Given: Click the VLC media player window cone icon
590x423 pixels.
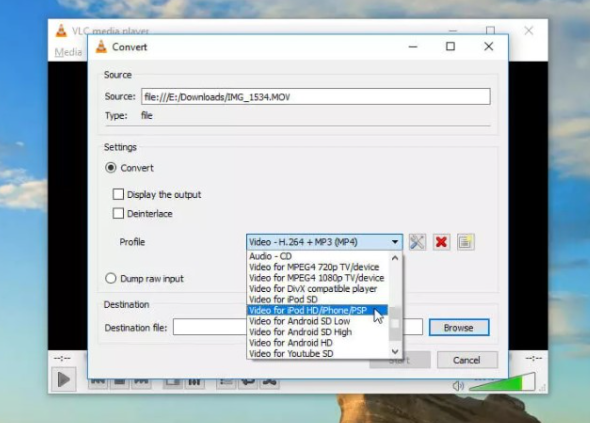Looking at the screenshot, I should click(61, 30).
